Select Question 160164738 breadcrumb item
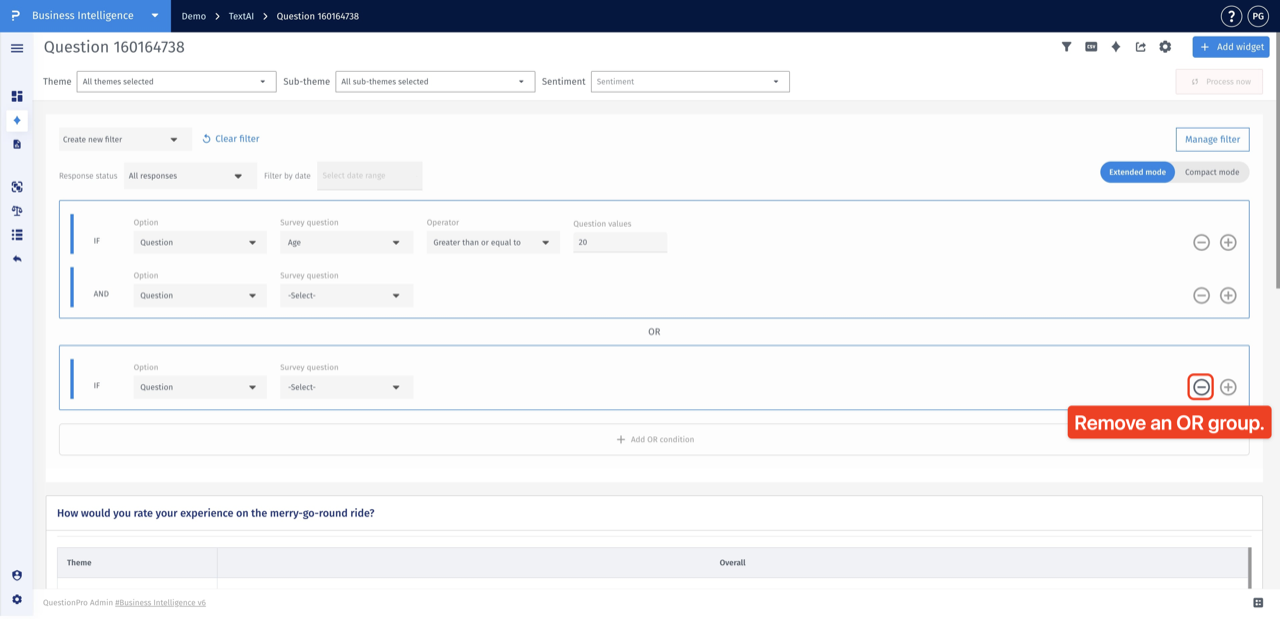Image resolution: width=1280 pixels, height=619 pixels. click(317, 16)
